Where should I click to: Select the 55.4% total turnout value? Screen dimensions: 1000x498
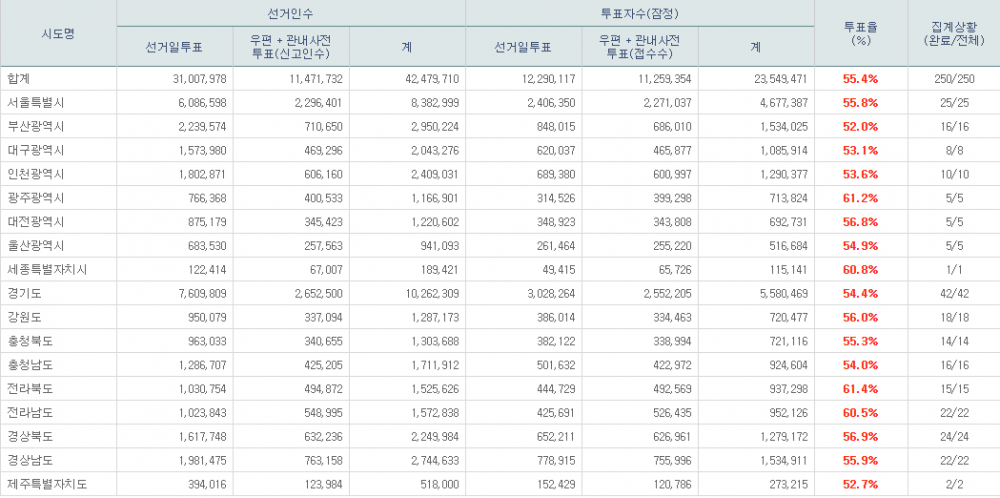[x=862, y=78]
